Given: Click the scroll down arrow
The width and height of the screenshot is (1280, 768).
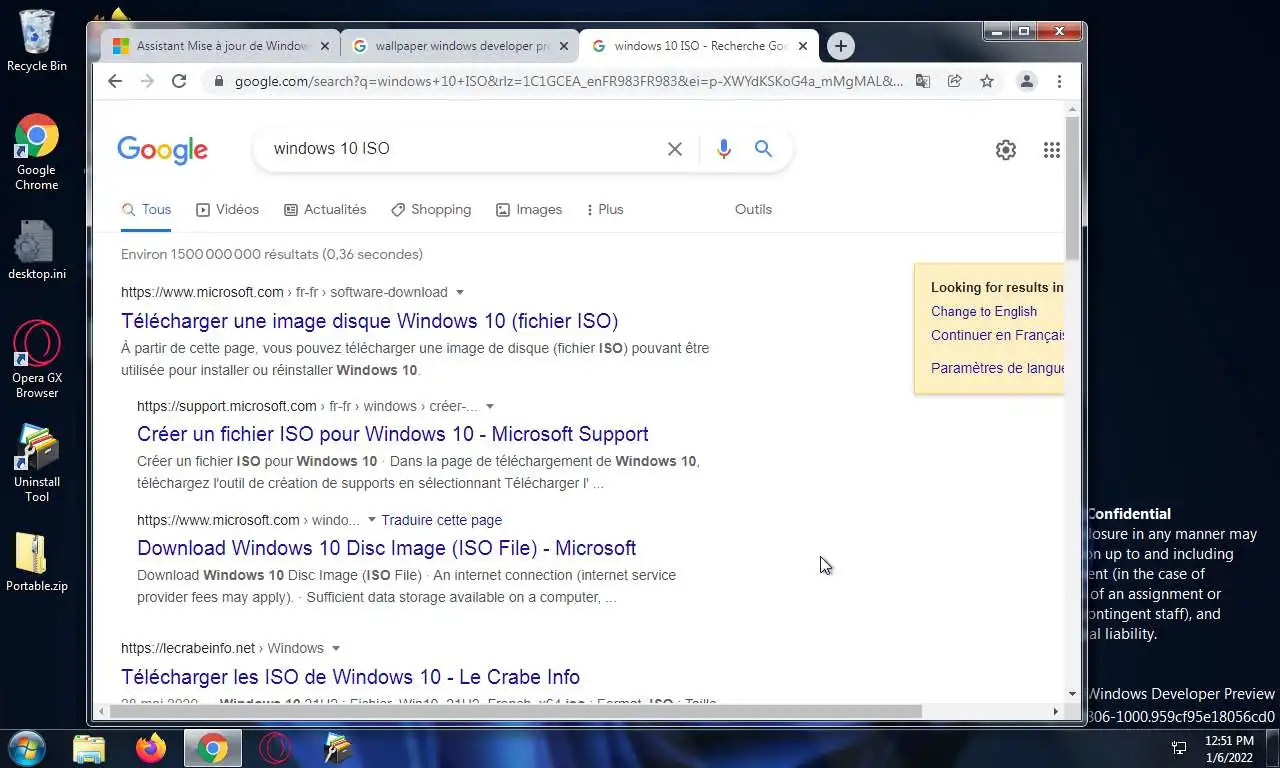Looking at the screenshot, I should pos(1072,694).
